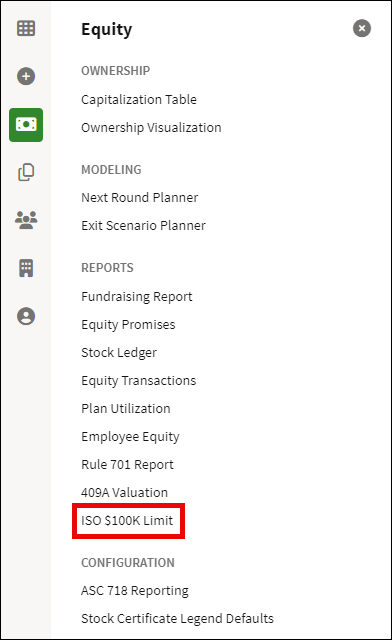
Task: Open the Stock Ledger
Action: [119, 353]
